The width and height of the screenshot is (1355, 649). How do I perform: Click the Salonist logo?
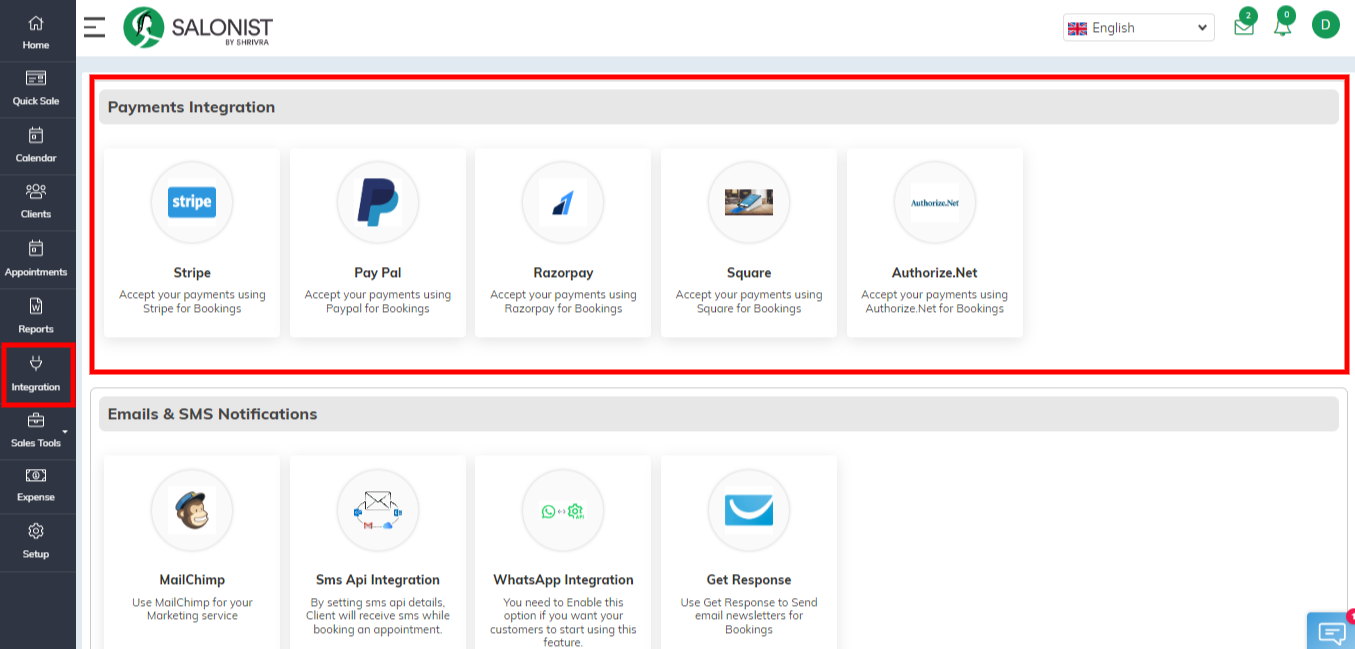[x=198, y=28]
